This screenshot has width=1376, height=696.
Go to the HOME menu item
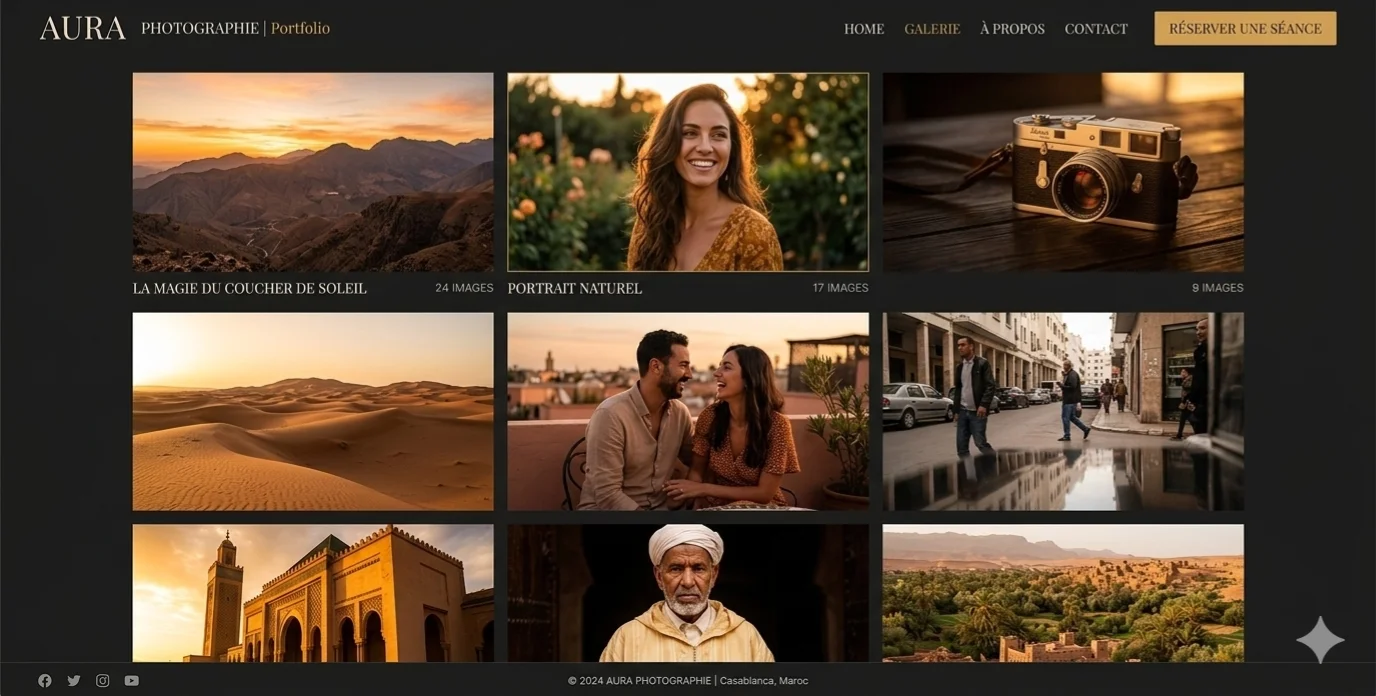(x=863, y=29)
